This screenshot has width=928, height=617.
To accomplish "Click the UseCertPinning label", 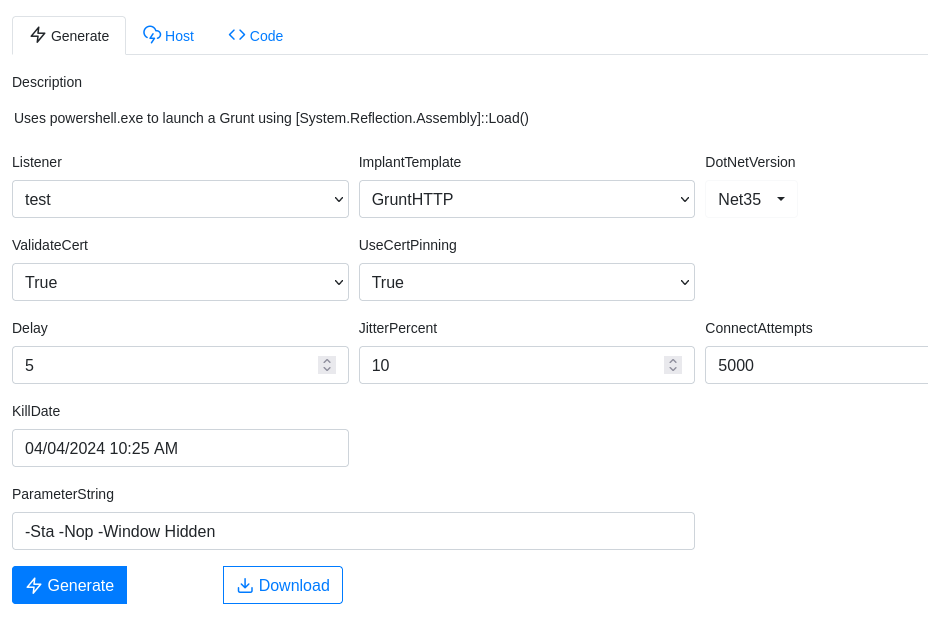I will pos(408,245).
